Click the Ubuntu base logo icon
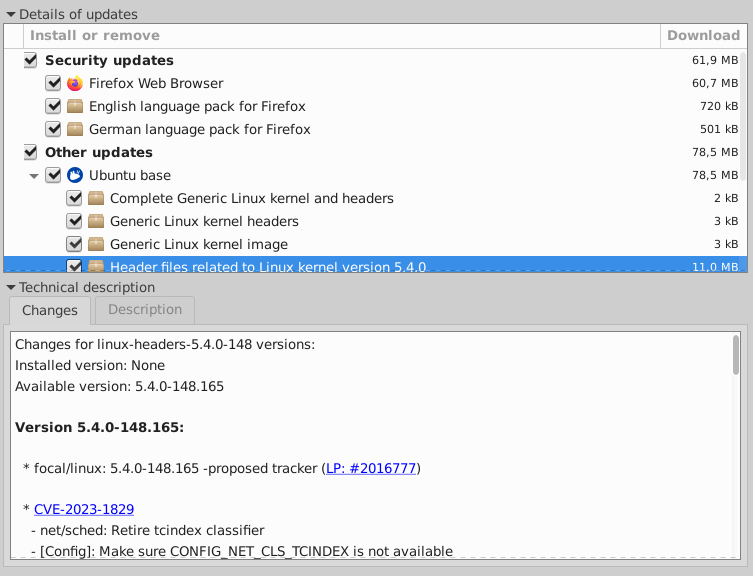 coord(75,175)
